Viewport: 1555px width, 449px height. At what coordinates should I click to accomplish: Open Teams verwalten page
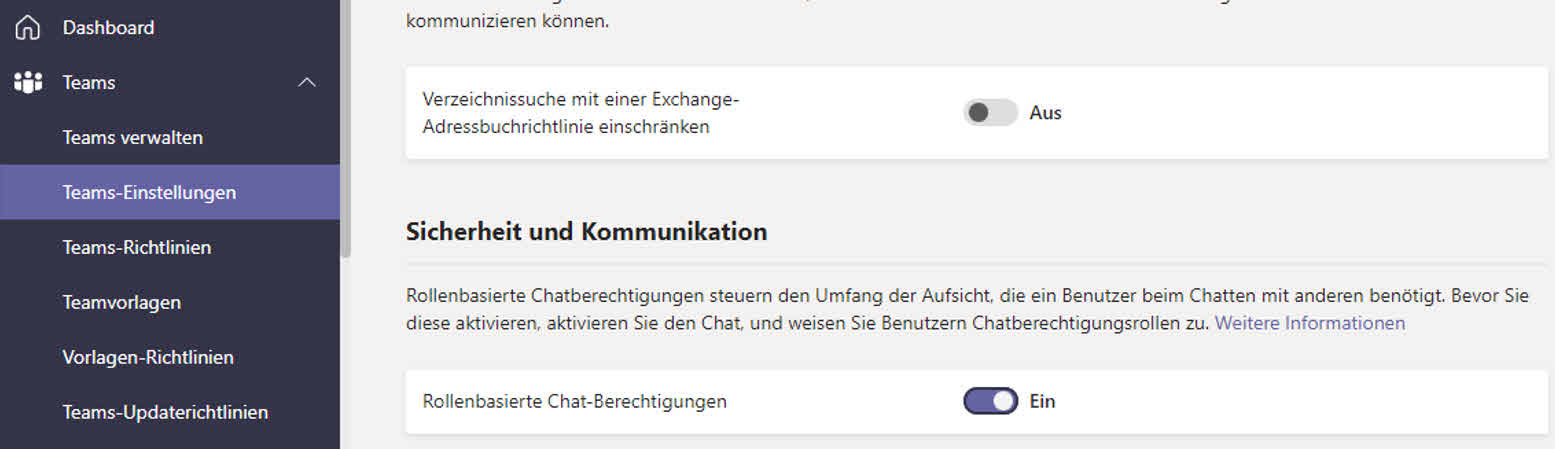pyautogui.click(x=132, y=137)
